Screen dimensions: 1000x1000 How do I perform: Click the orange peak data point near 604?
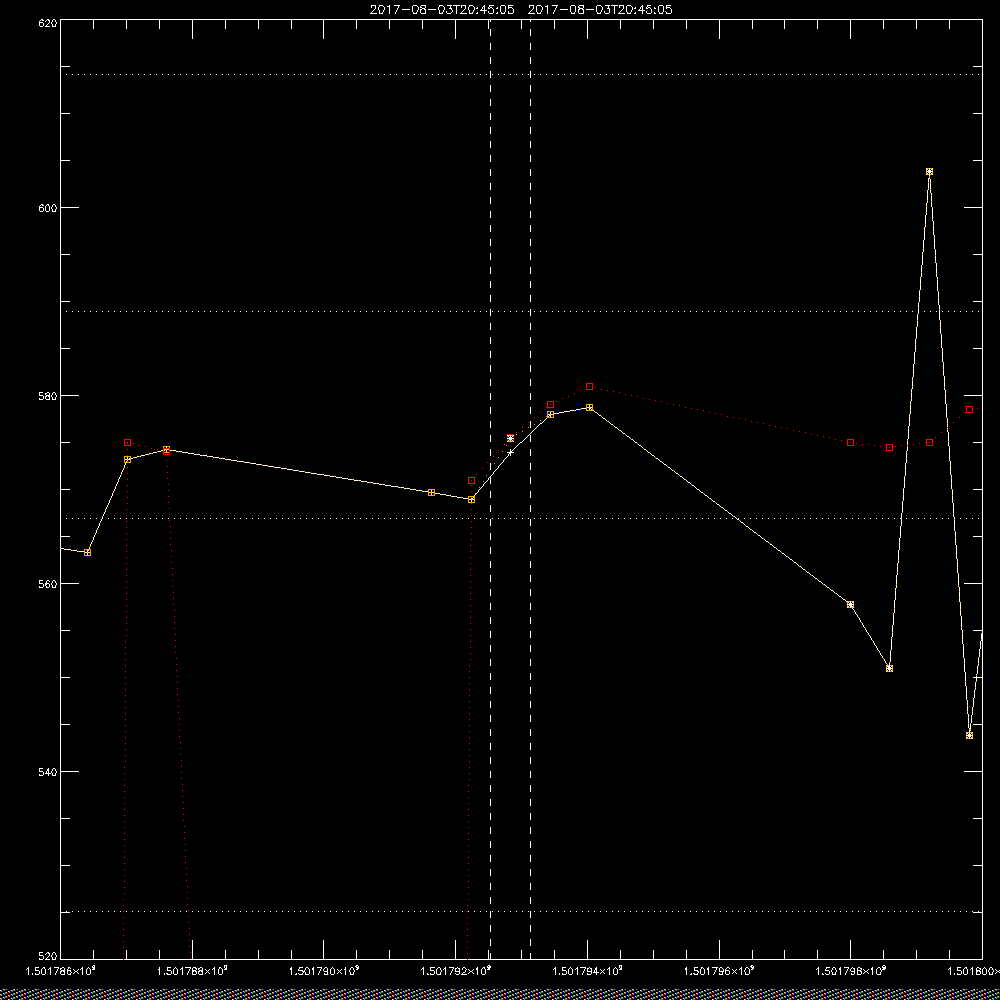tap(929, 172)
